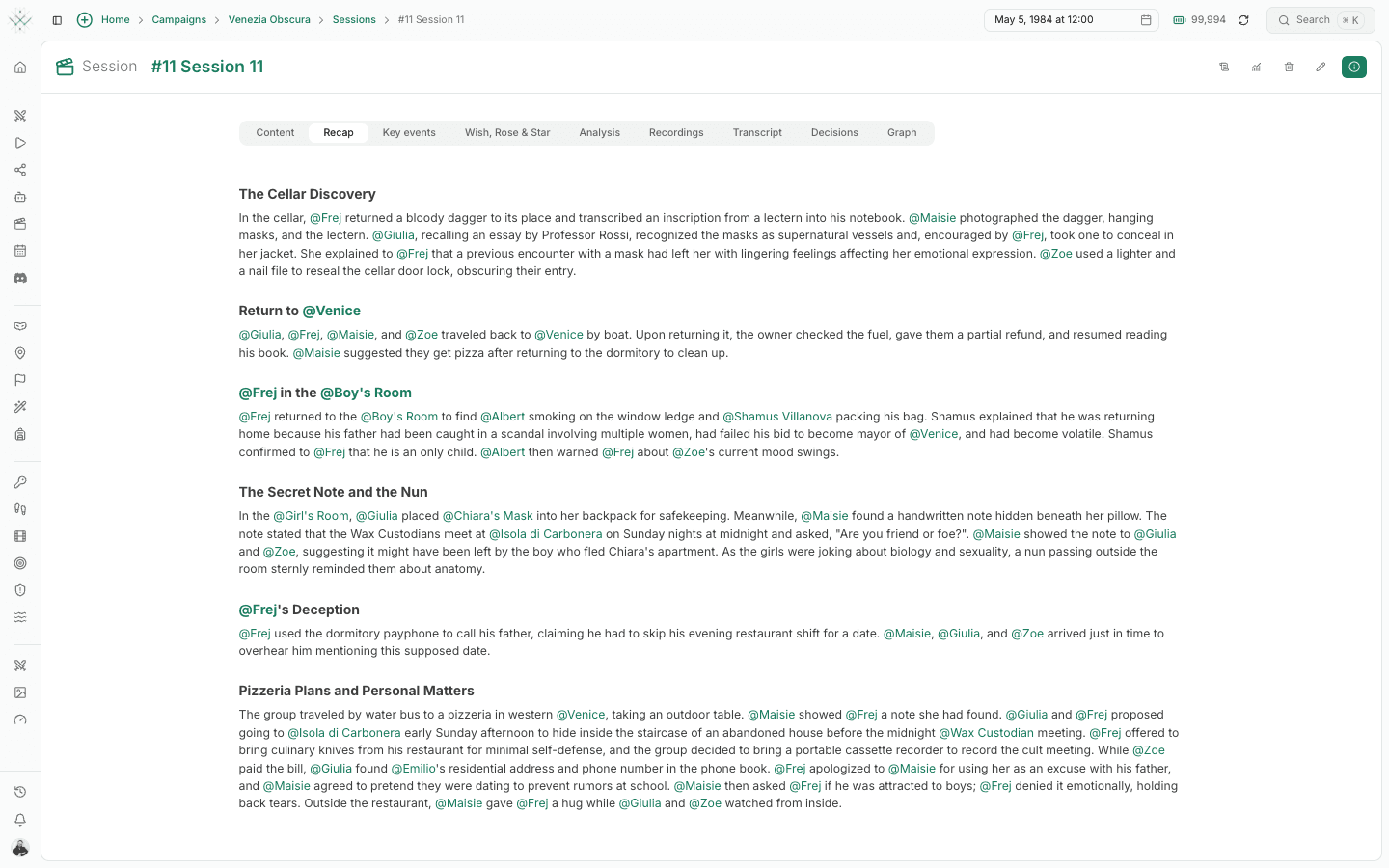Click the trash delete session icon
Screen dimensions: 1389x868
tap(1289, 67)
